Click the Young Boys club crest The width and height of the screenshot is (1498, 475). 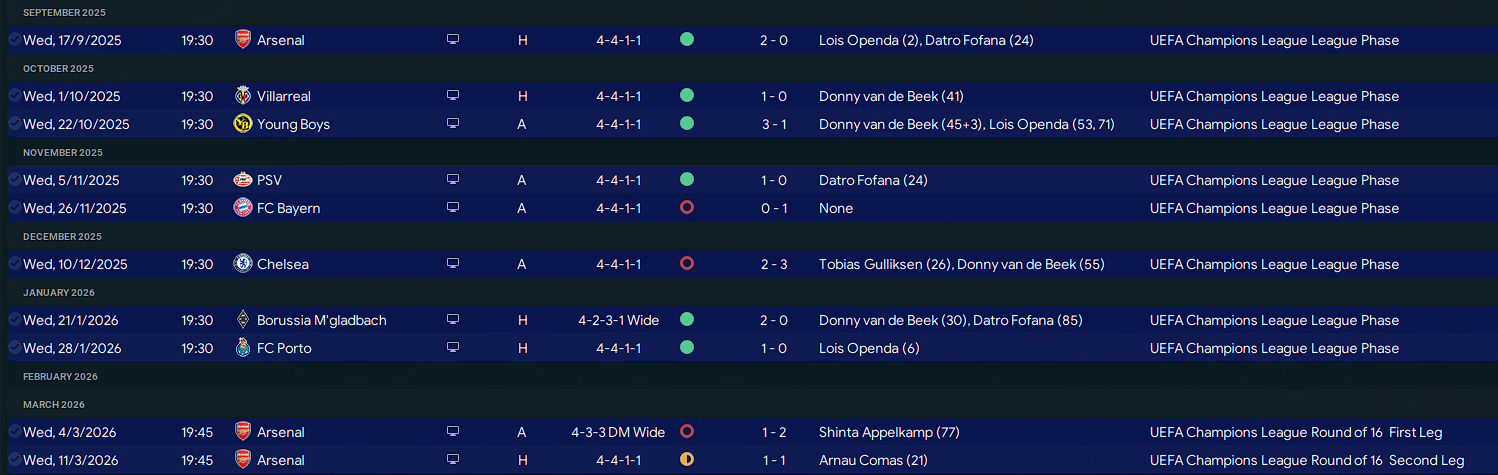[242, 124]
